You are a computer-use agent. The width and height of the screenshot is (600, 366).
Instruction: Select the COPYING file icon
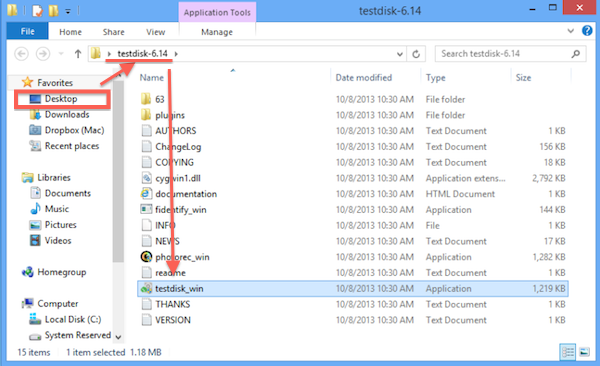[x=146, y=162]
